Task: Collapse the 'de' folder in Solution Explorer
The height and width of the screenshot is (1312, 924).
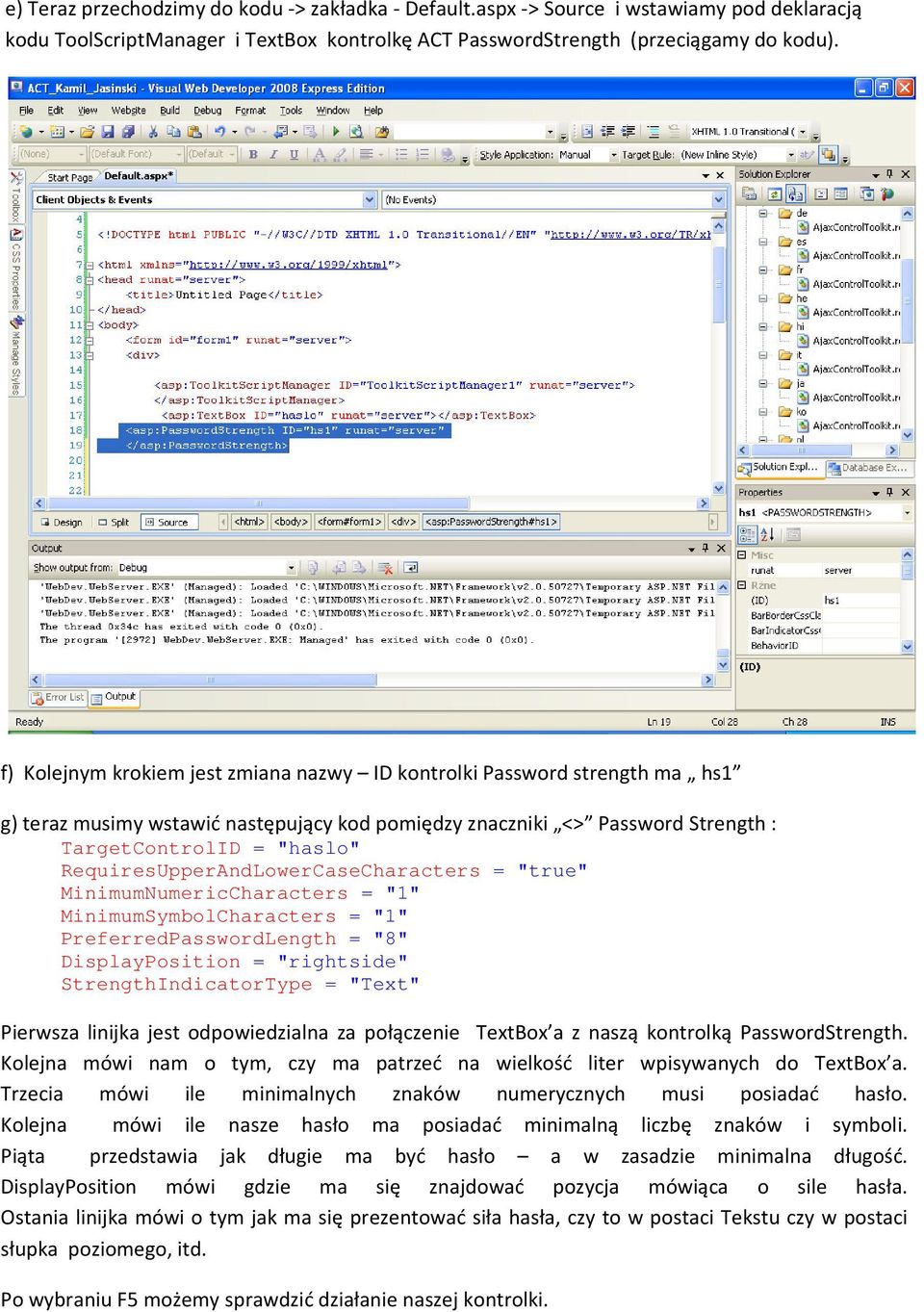Action: [762, 214]
